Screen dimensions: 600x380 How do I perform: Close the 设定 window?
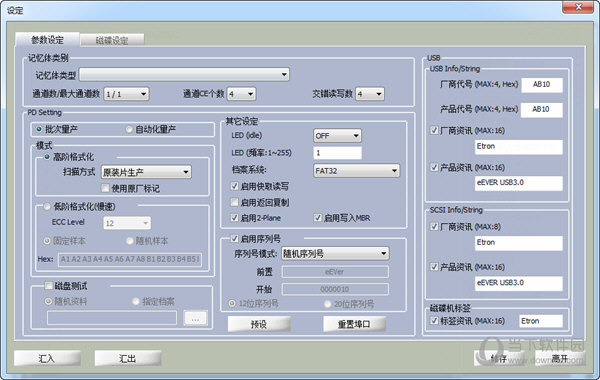pyautogui.click(x=578, y=7)
